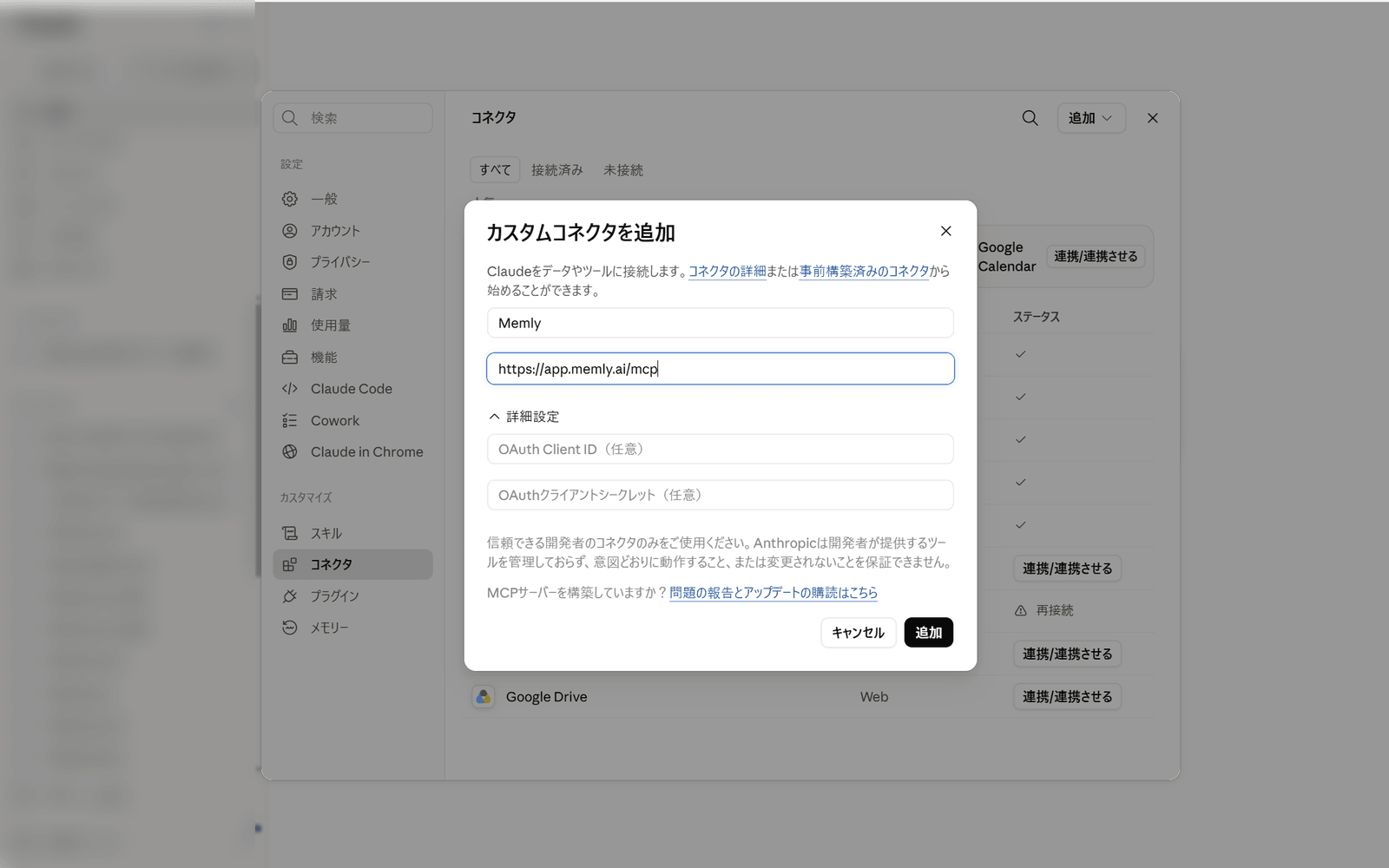Click the Google Drive row name
Viewport: 1389px width, 868px height.
[x=547, y=697]
